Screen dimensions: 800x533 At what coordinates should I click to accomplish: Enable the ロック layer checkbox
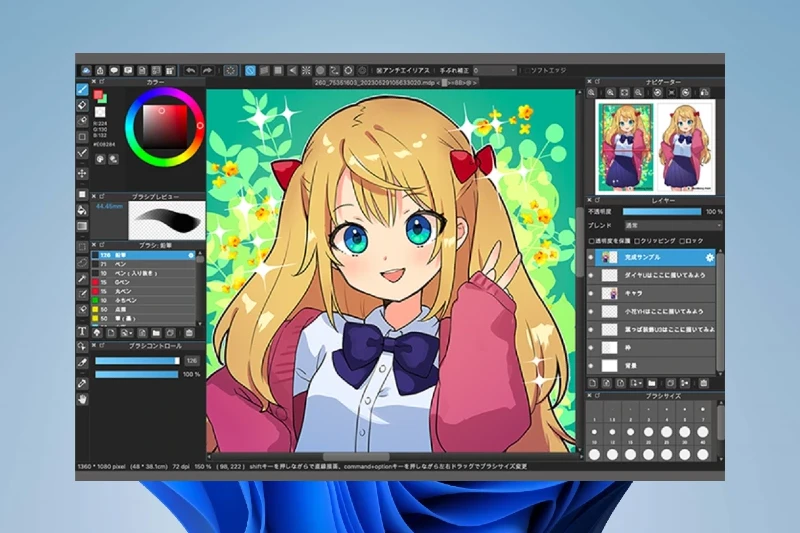[682, 241]
